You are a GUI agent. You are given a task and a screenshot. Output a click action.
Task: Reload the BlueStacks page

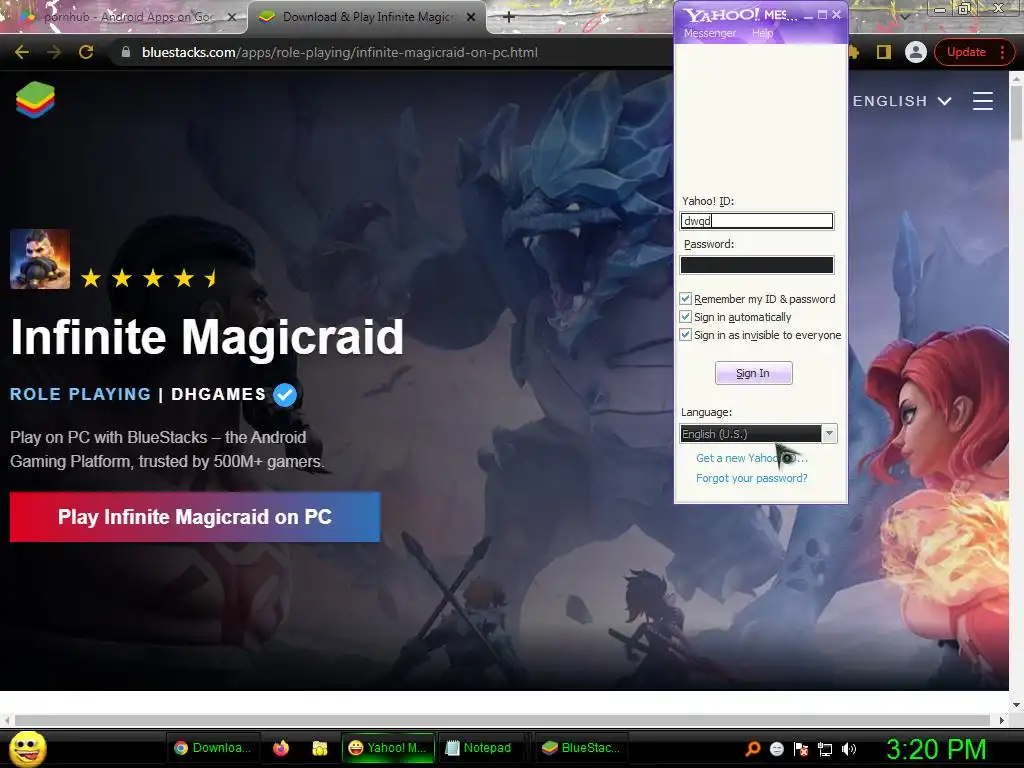click(x=86, y=52)
